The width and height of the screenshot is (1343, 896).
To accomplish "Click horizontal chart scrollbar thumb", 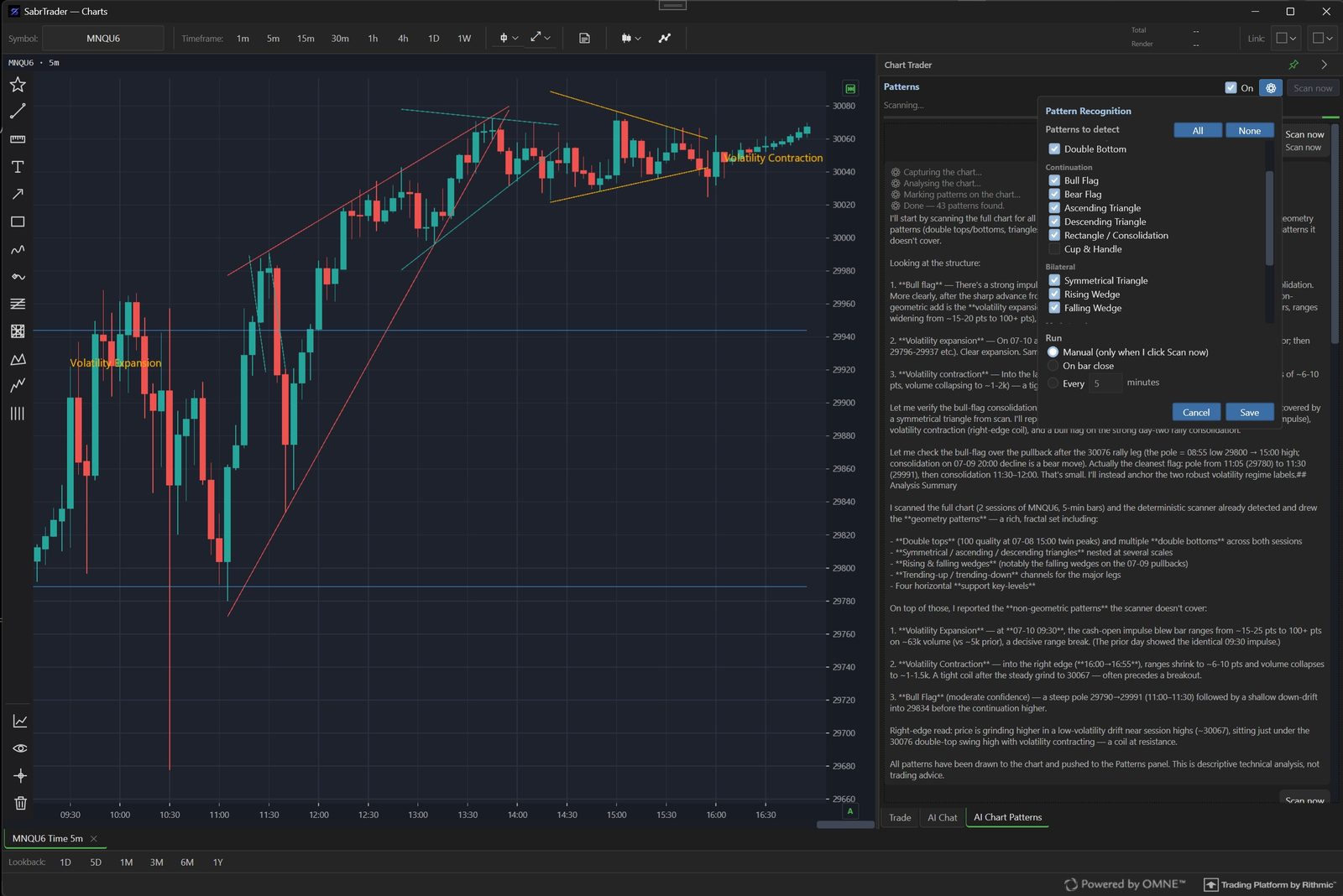I will (845, 825).
